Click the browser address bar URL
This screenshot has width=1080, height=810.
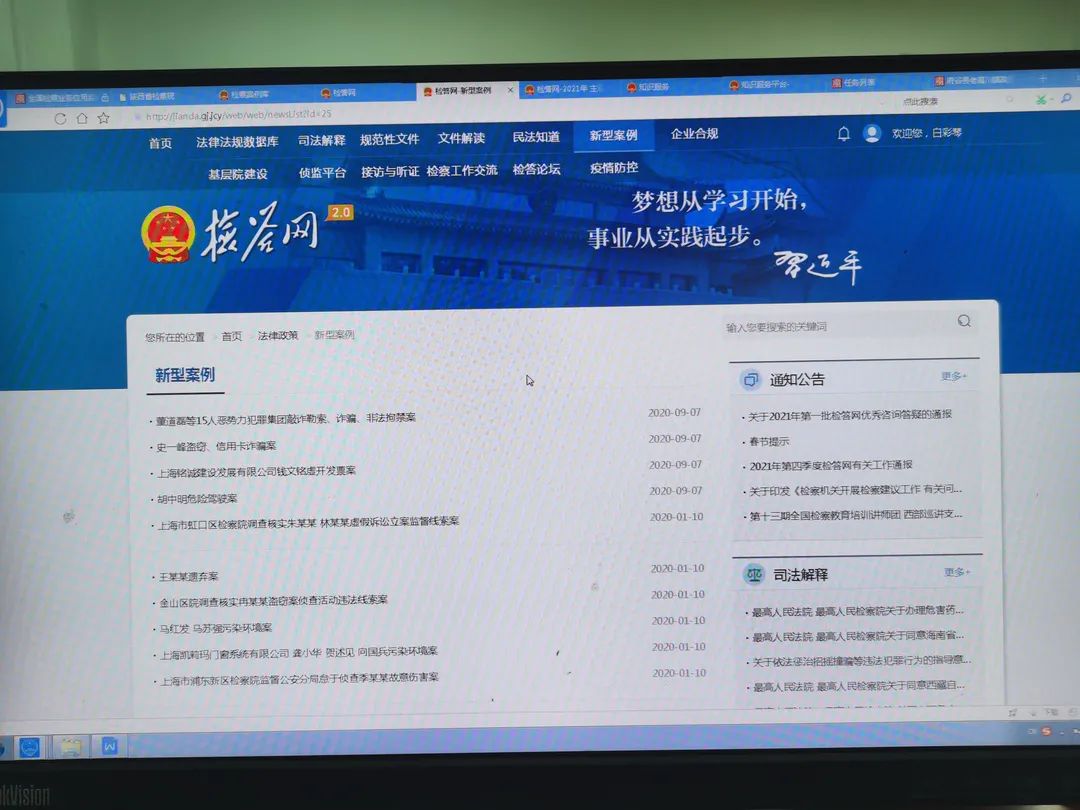[238, 115]
